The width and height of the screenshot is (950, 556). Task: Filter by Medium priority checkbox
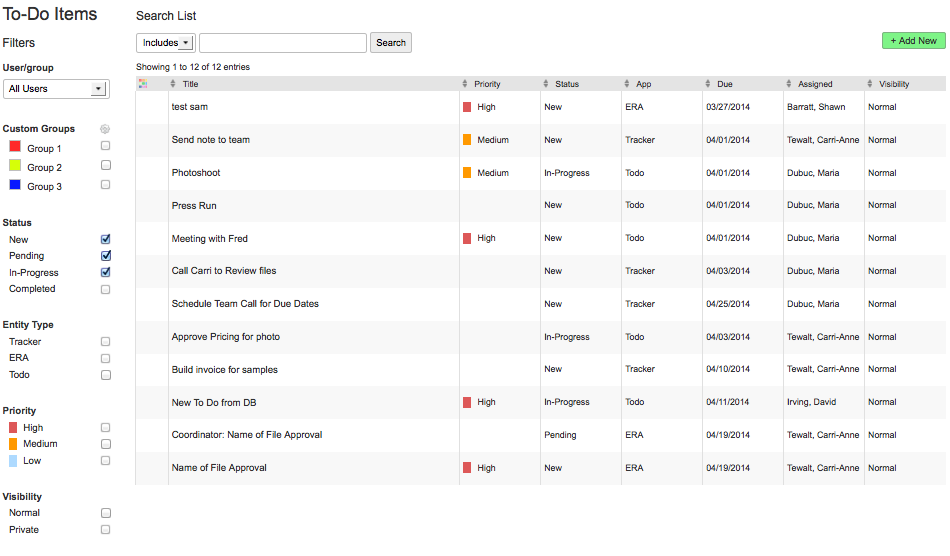pos(105,444)
